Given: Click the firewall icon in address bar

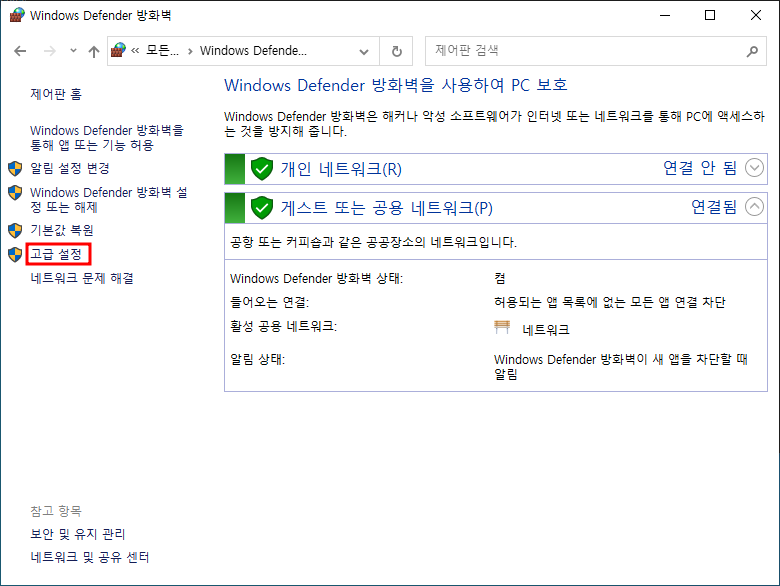Looking at the screenshot, I should tap(118, 50).
